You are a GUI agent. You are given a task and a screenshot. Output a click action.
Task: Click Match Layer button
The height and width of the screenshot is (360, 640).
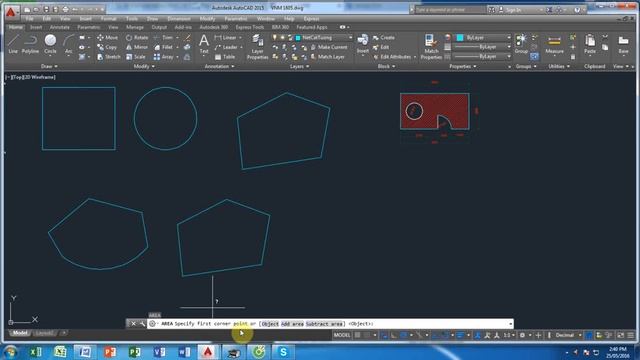coord(327,57)
